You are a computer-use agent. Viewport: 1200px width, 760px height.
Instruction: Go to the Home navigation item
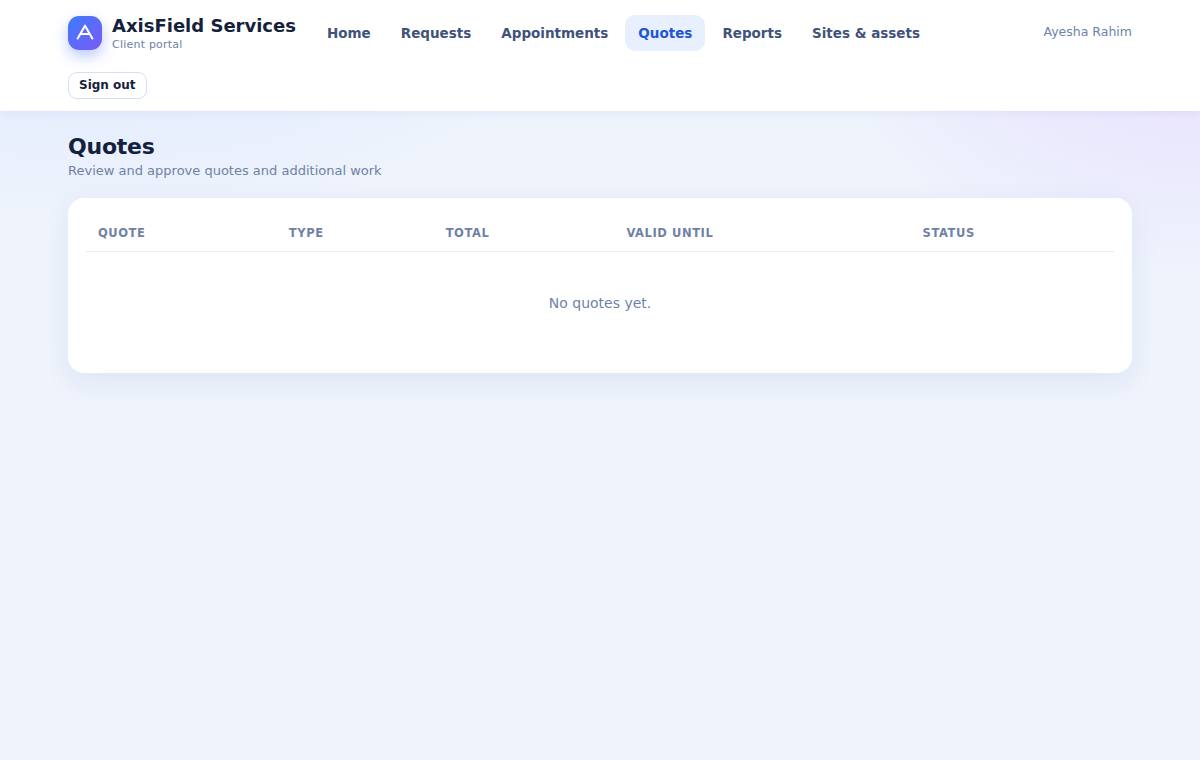[x=349, y=33]
